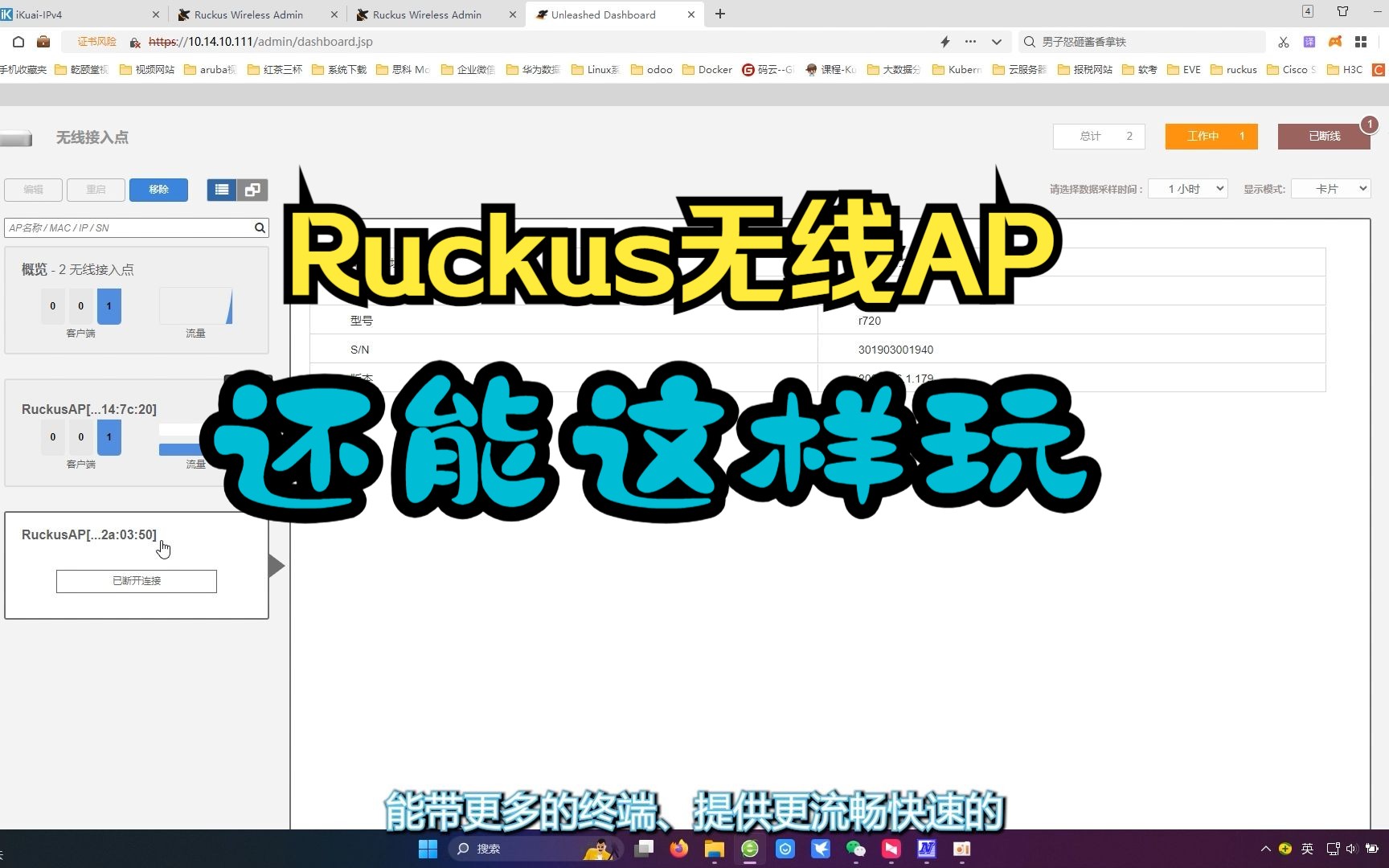Click the volume icon in system tray
The image size is (1389, 868).
1351,849
